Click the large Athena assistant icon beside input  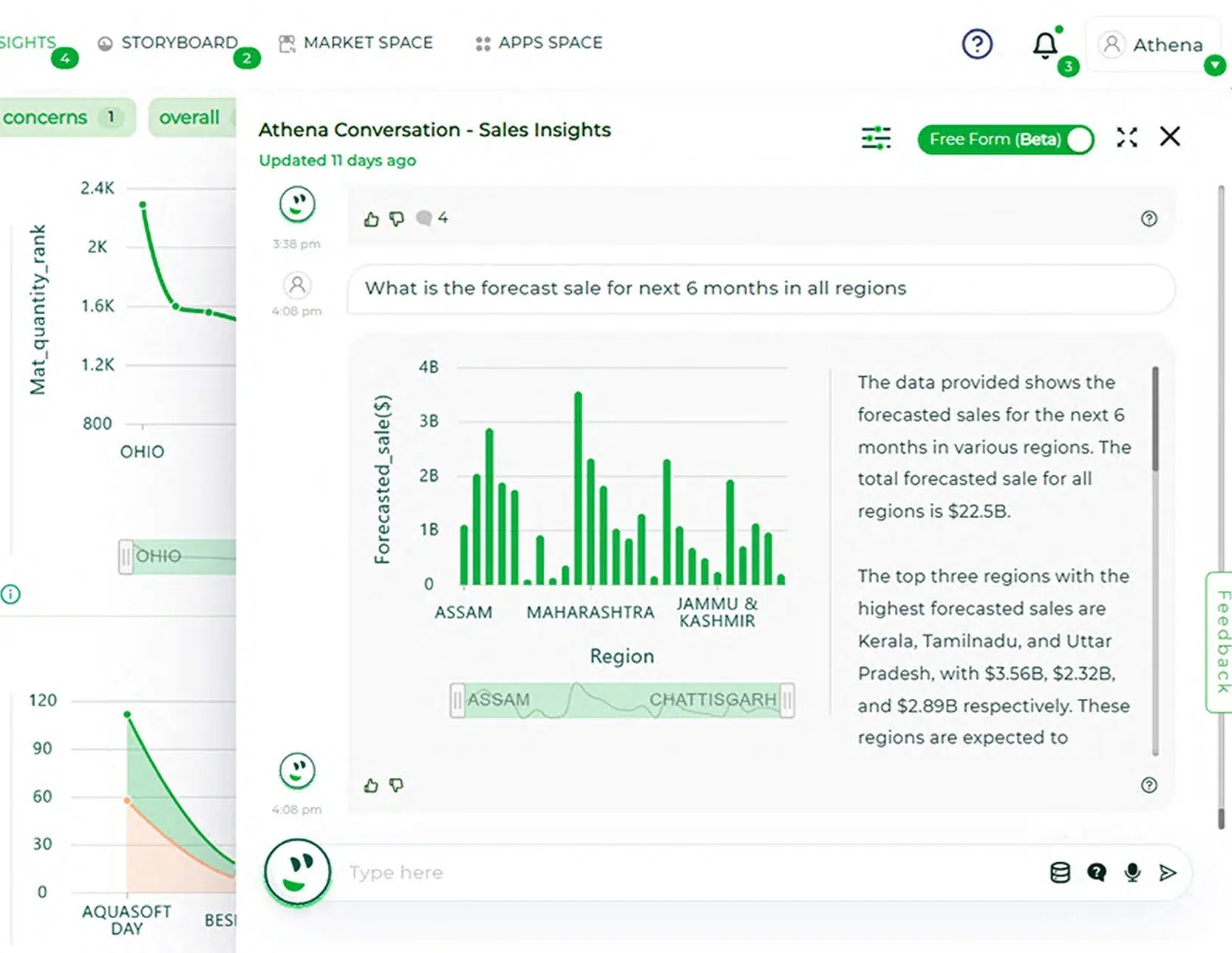pyautogui.click(x=298, y=872)
